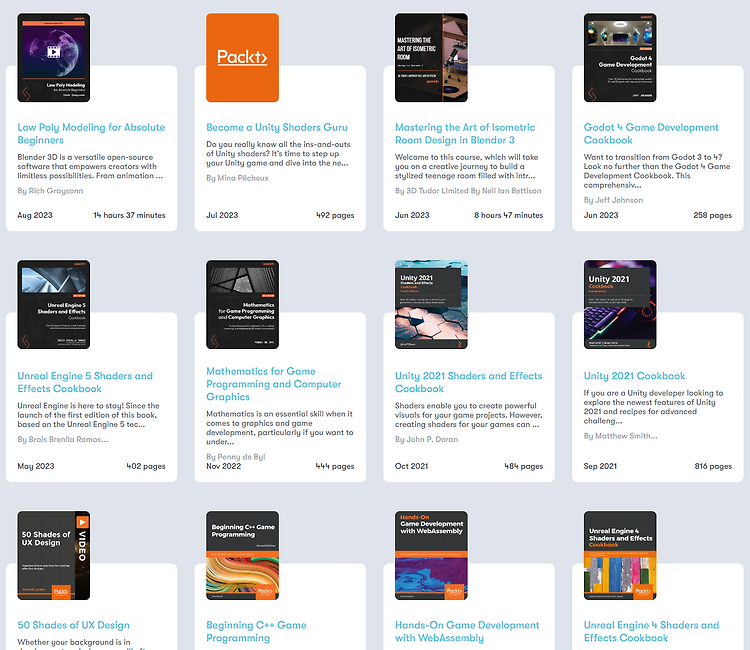Viewport: 750px width, 650px height.
Task: Click Isometric Room Blender course cover
Action: 431,57
